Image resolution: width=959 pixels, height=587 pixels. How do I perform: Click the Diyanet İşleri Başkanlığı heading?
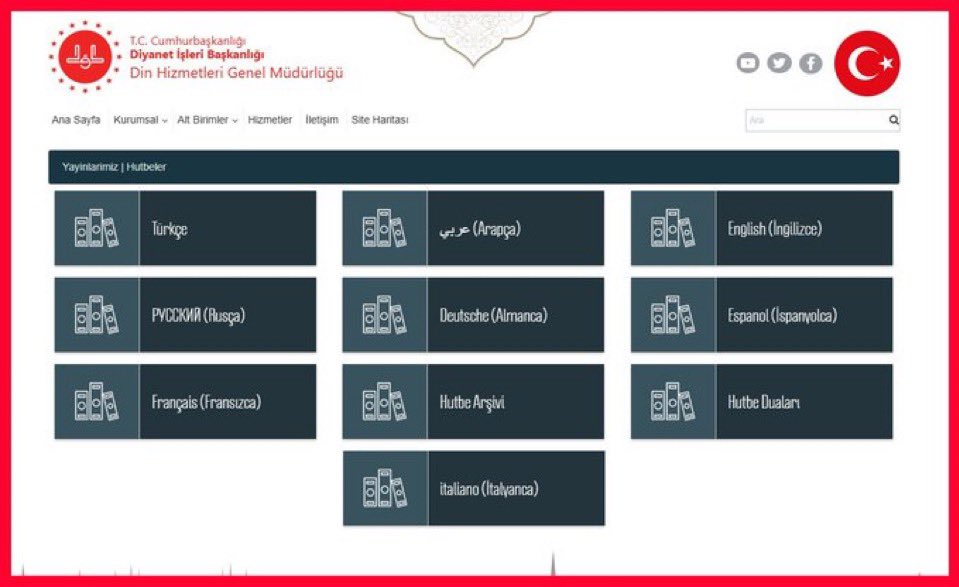(x=197, y=54)
